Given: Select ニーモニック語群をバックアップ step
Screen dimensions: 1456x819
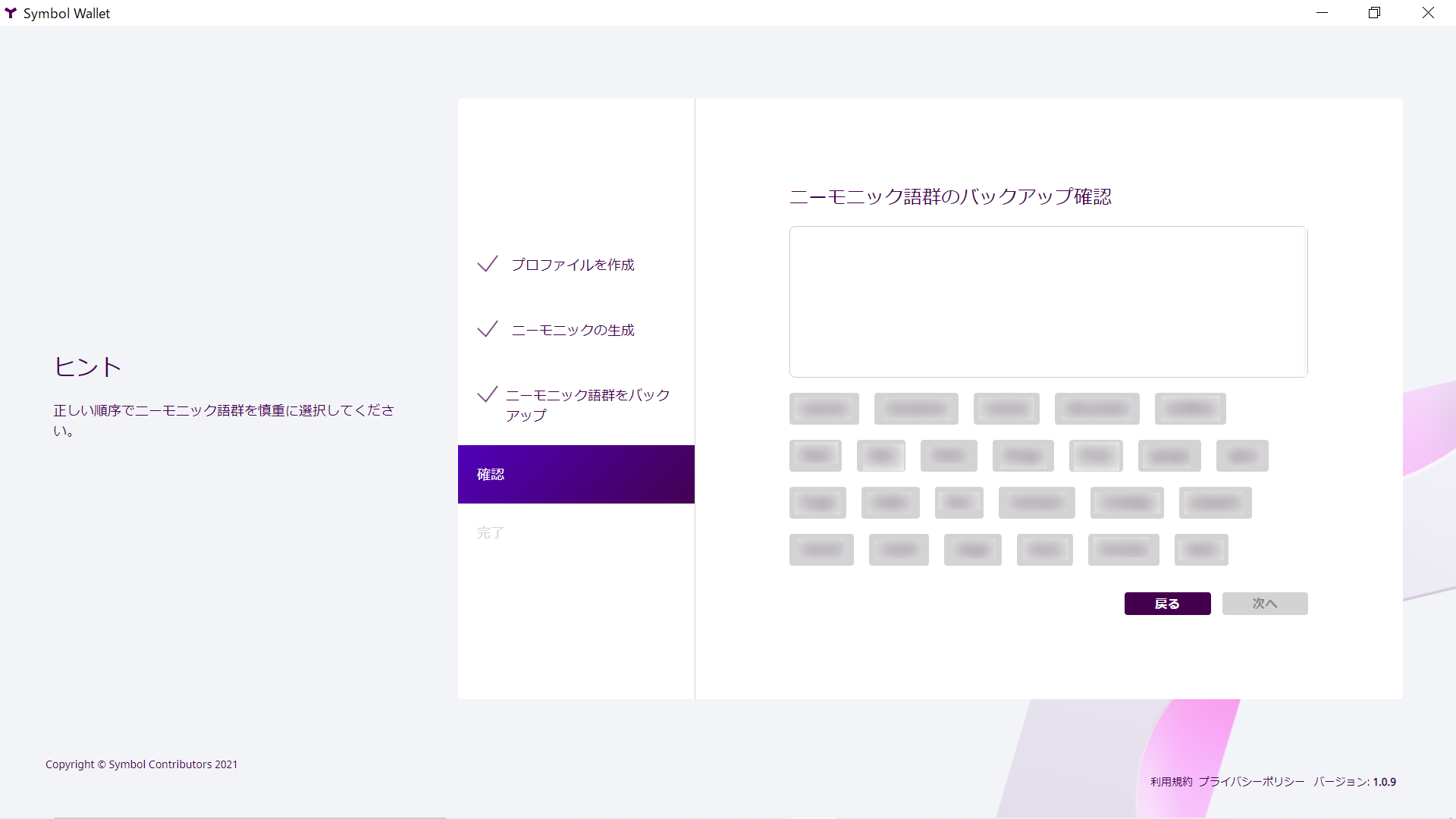Looking at the screenshot, I should pyautogui.click(x=588, y=405).
